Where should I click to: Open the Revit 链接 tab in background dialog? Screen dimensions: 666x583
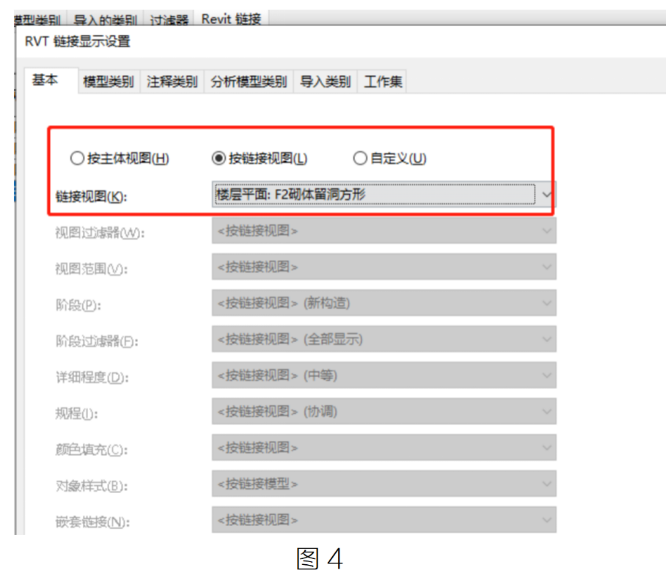coord(231,19)
